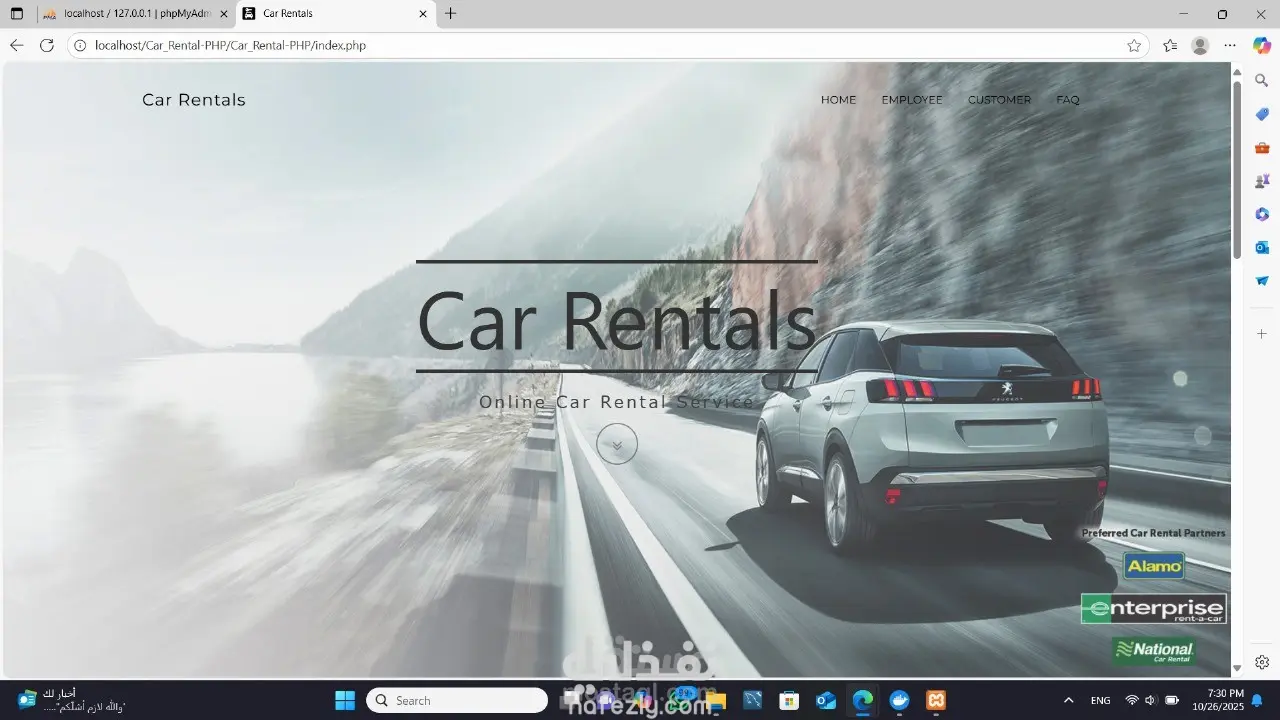
Task: Open the CUSTOMER menu item
Action: pos(999,100)
